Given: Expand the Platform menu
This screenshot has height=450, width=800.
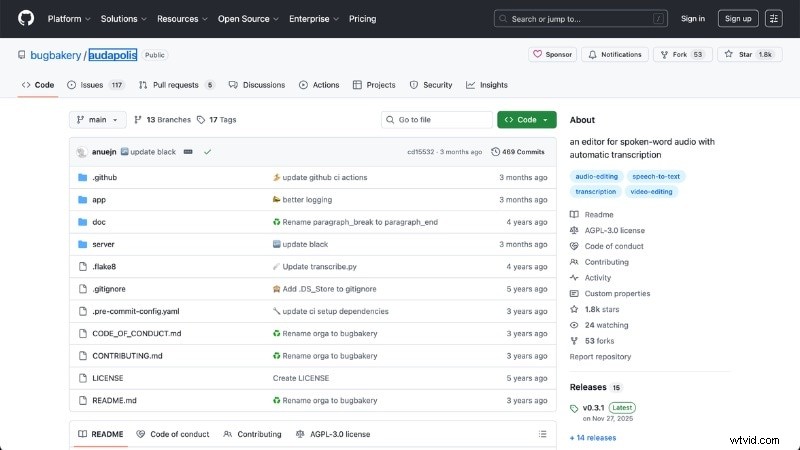Looking at the screenshot, I should [x=69, y=18].
